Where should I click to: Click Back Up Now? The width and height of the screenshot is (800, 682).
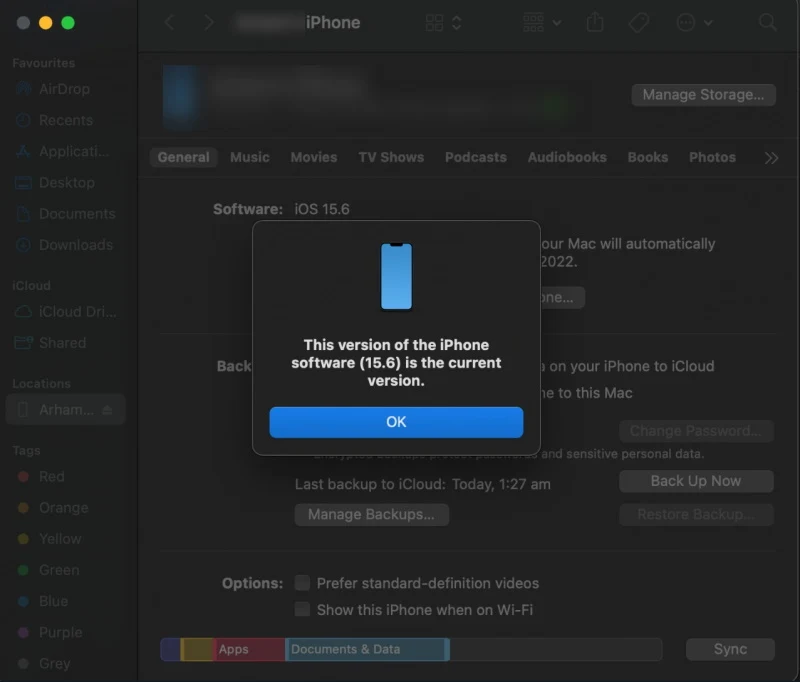point(696,481)
